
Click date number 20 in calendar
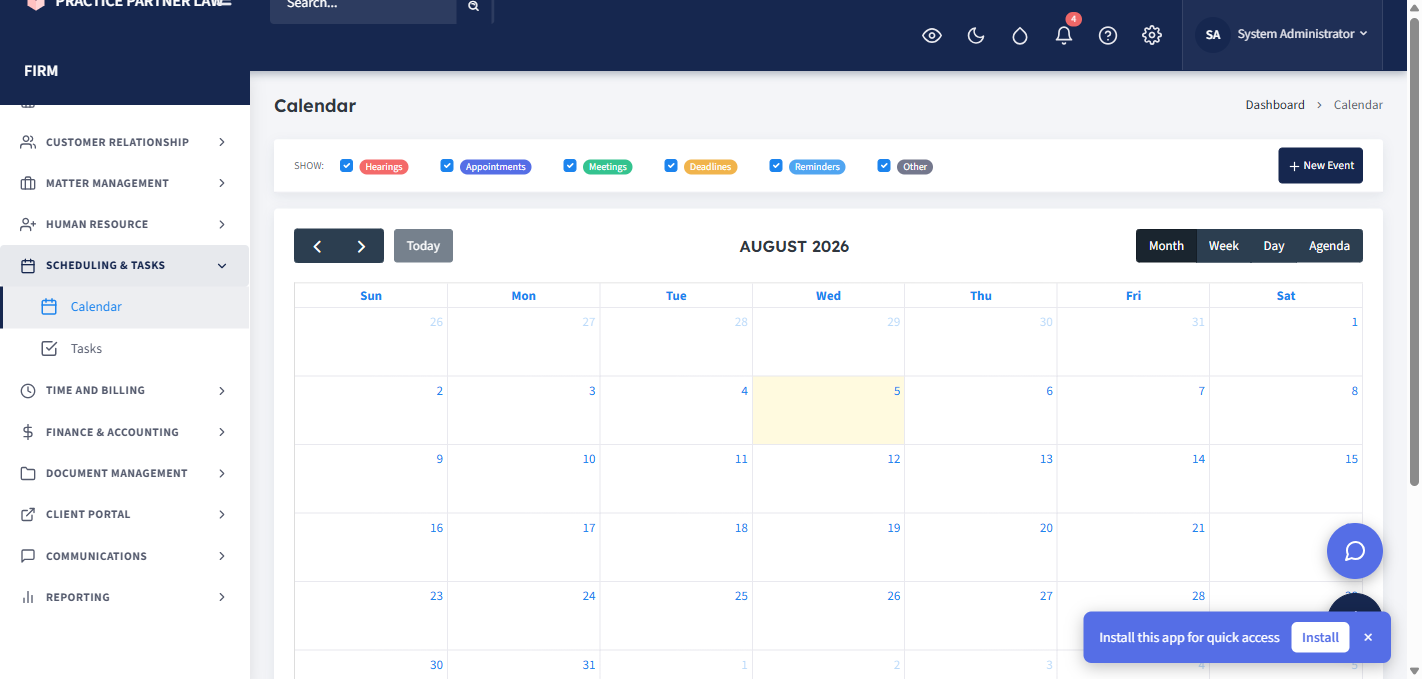pos(1046,528)
